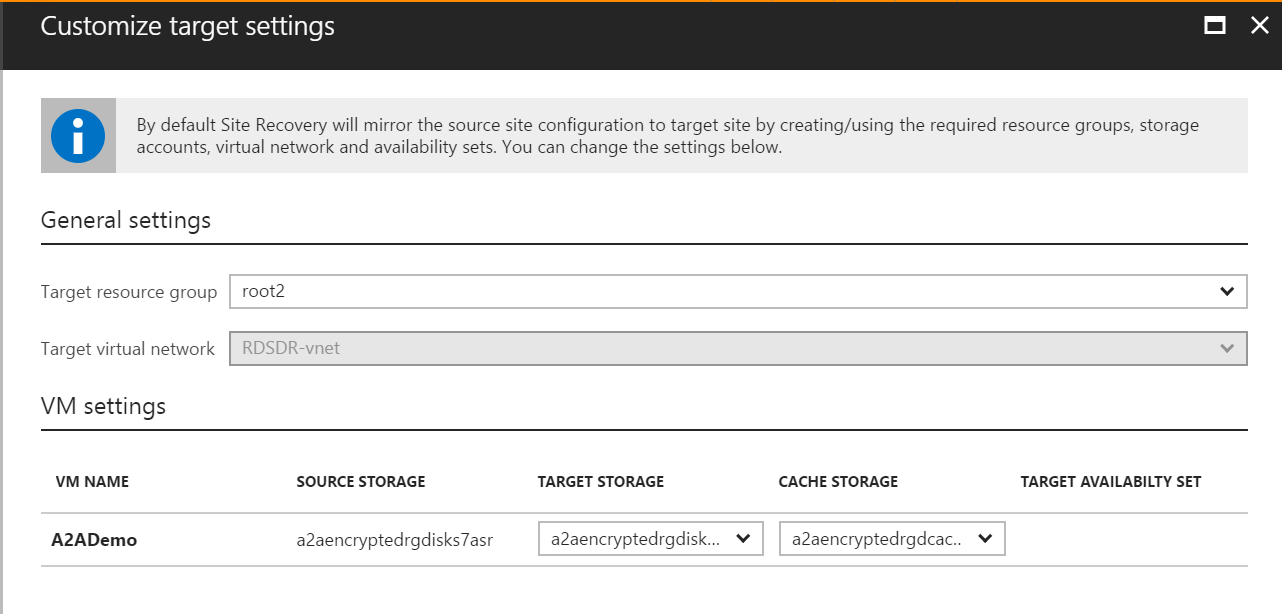Maximize the Customize target settings blade
Screen dimensions: 1282x614
(x=1215, y=26)
